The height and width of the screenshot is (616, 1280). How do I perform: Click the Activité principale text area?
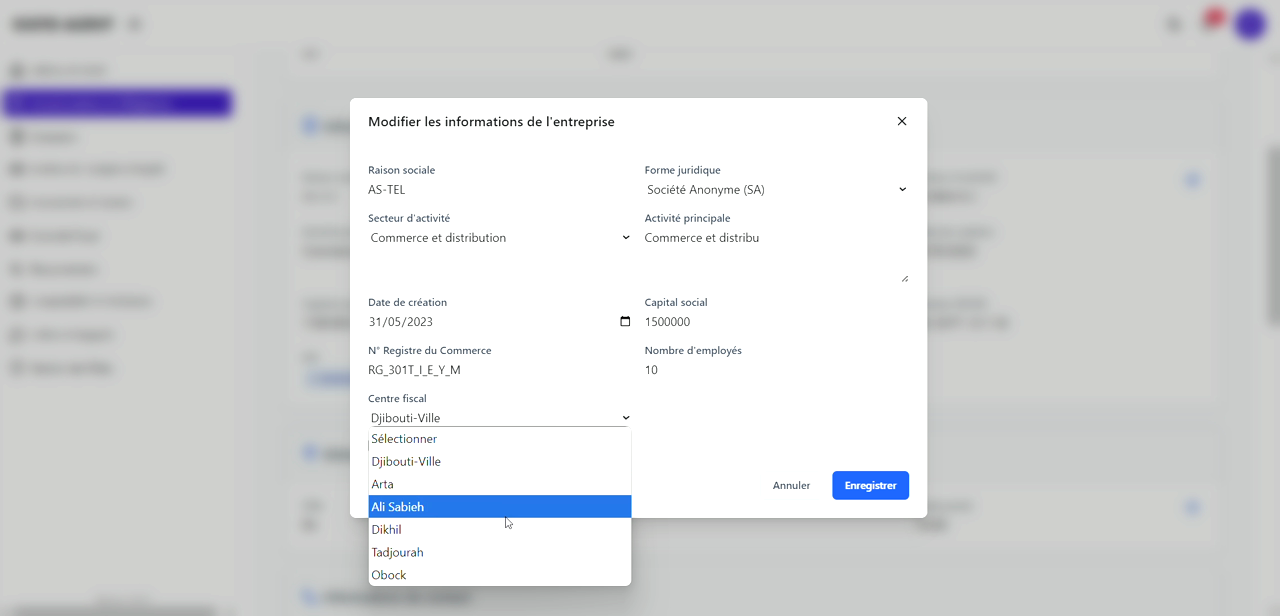coord(776,256)
